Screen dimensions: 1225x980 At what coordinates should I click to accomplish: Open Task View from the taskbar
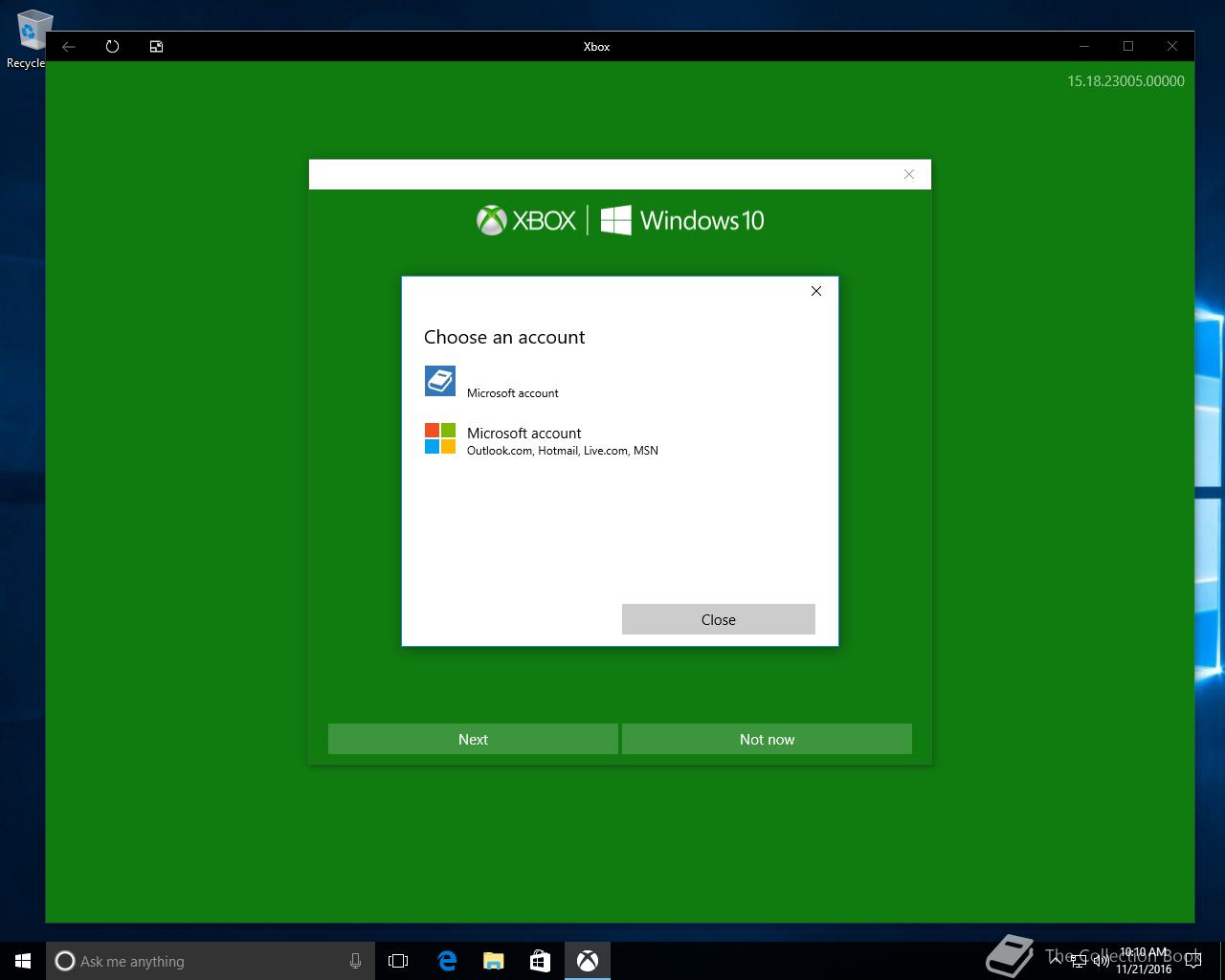pos(398,961)
